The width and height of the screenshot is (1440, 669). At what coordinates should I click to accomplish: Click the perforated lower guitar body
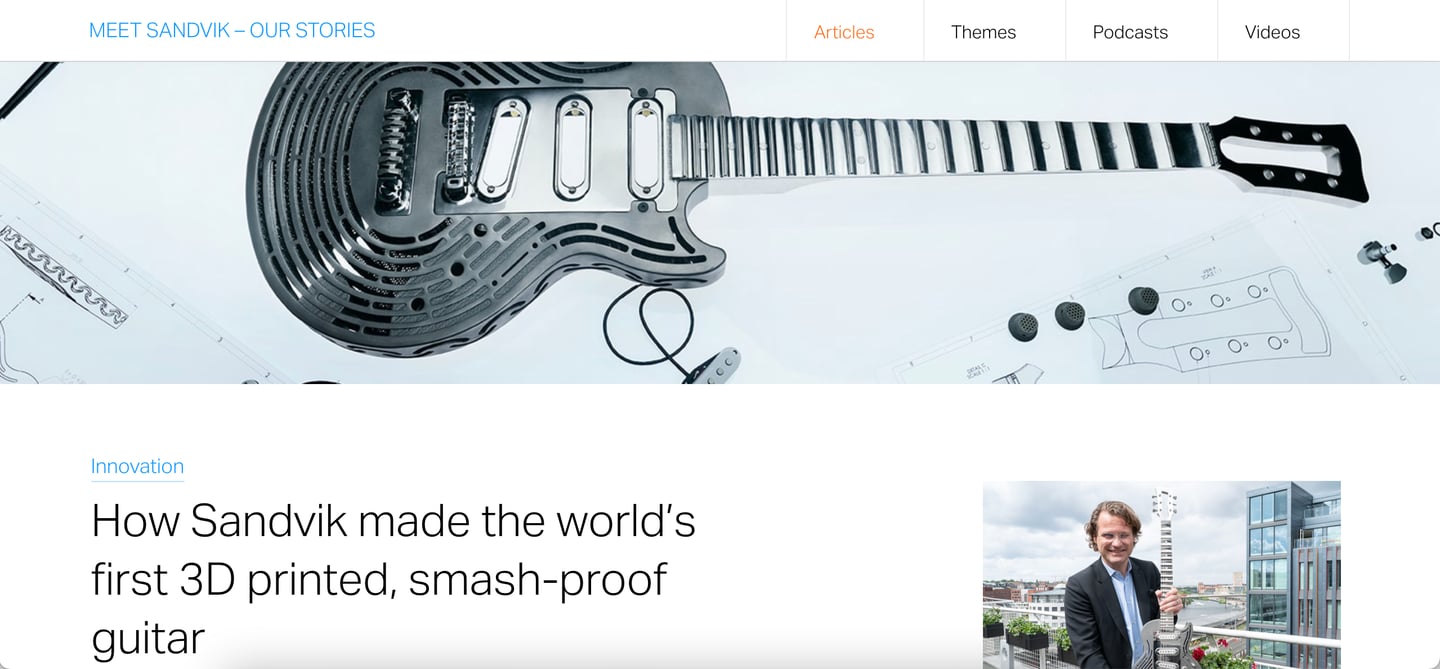pos(400,290)
